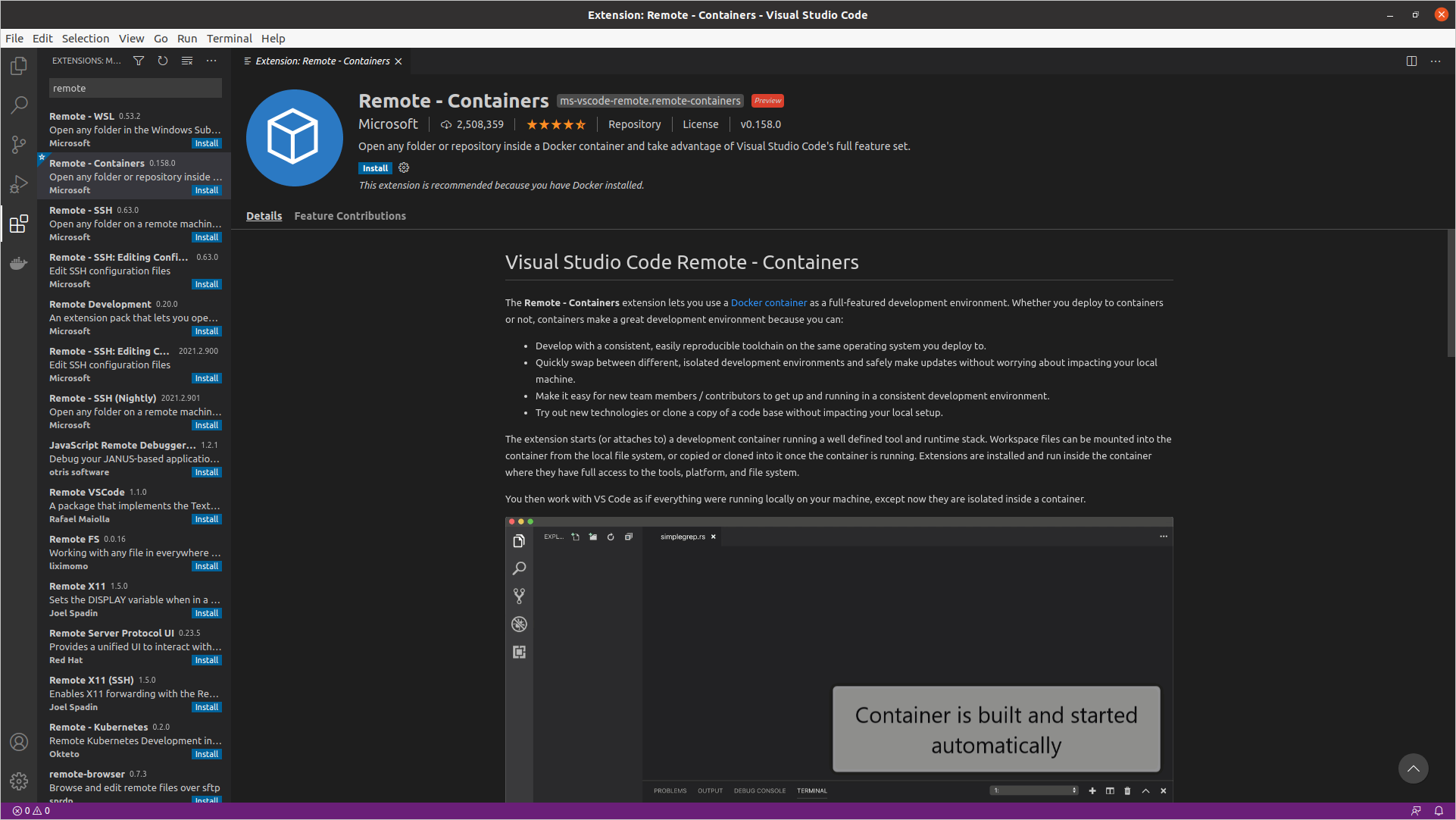Viewport: 1456px width, 820px height.
Task: Open the Explorer view in activity bar
Action: [x=19, y=67]
